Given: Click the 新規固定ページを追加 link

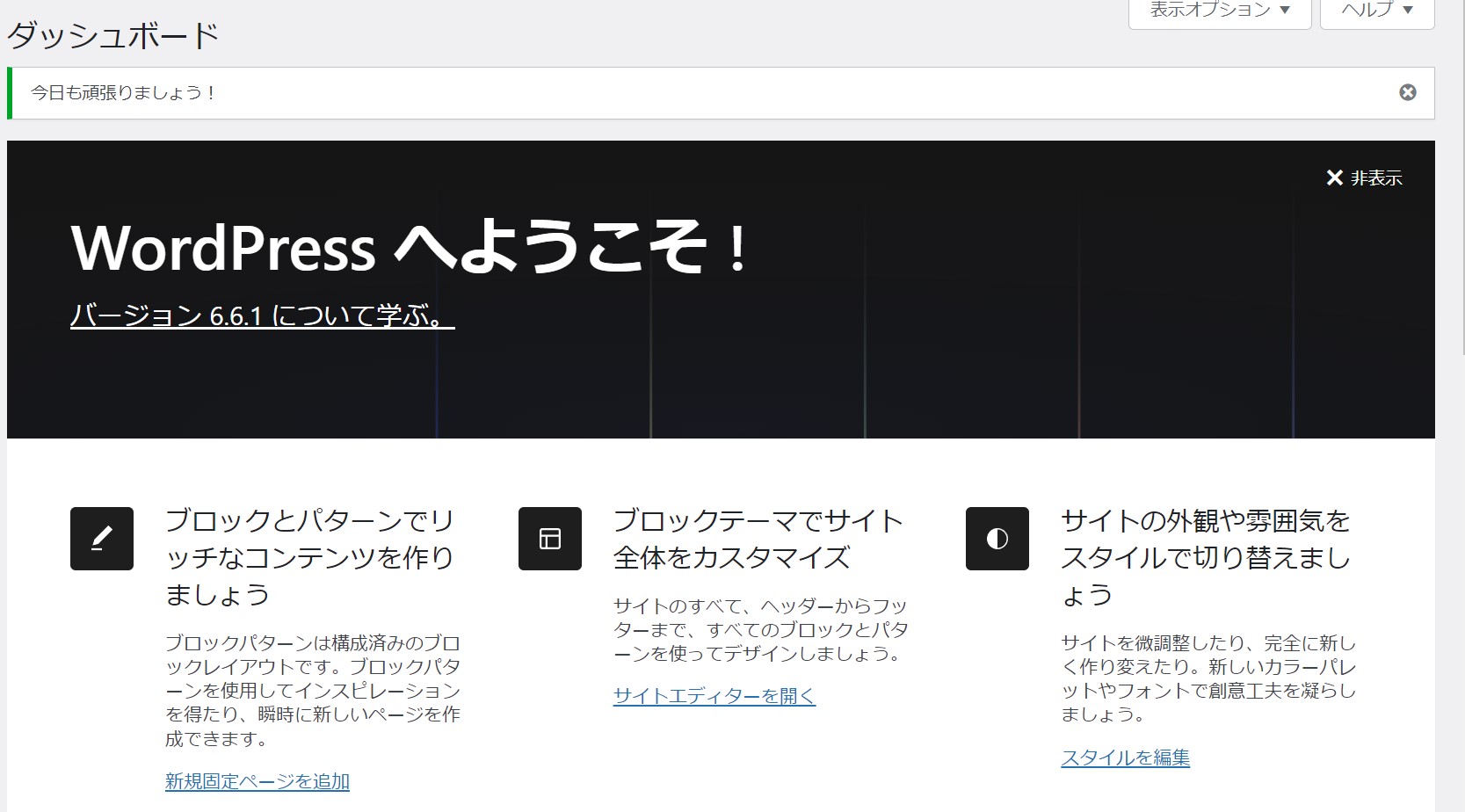Looking at the screenshot, I should click(256, 780).
